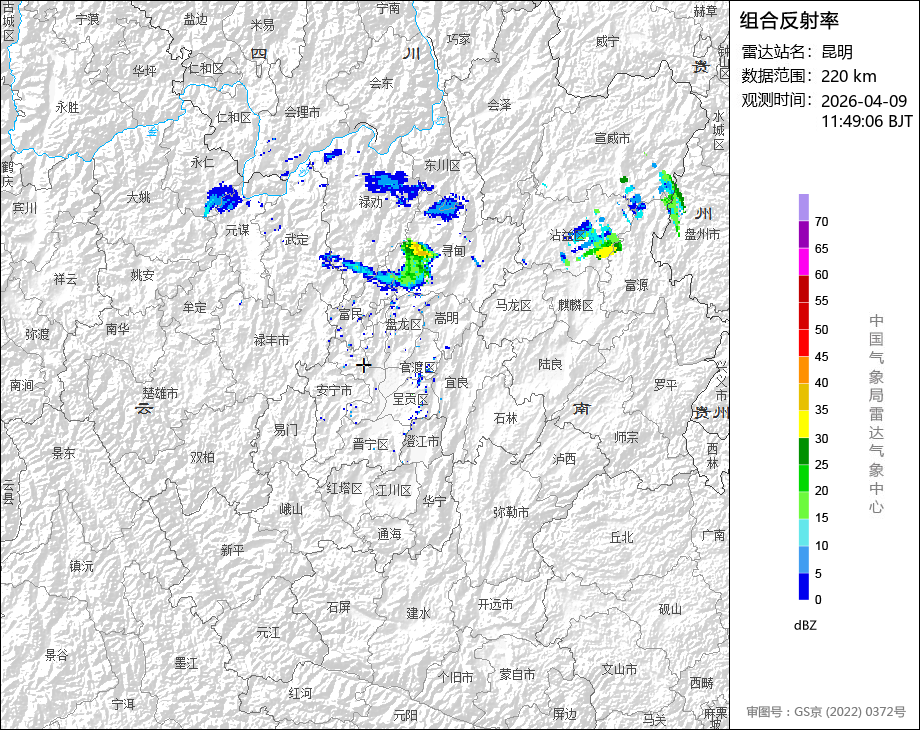Click the 马龙区 label
Viewport: 920px width, 730px height.
[x=513, y=305]
